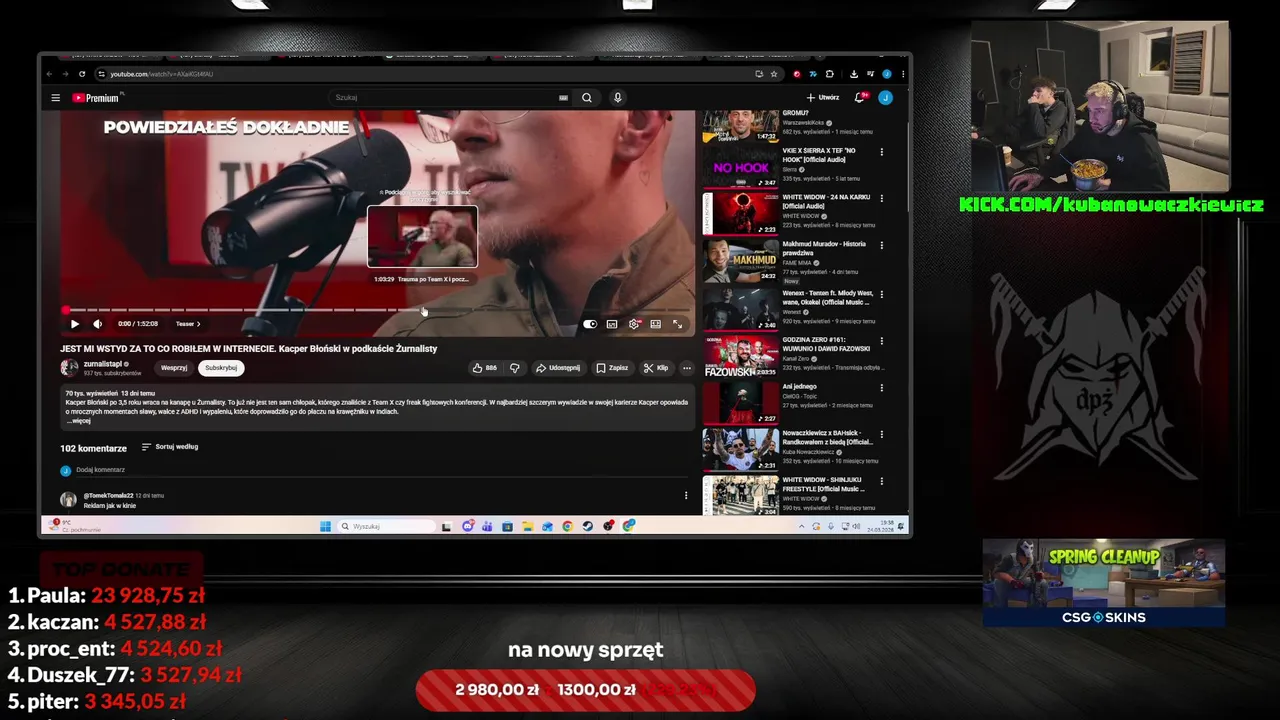Open Nowaczkiewicz x BAHsick recommended video

[740, 450]
